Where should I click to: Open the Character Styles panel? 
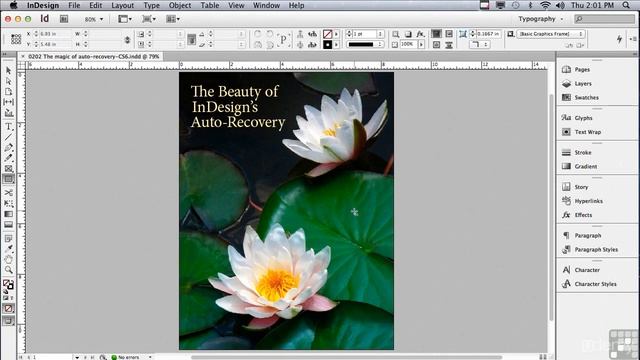[x=589, y=284]
